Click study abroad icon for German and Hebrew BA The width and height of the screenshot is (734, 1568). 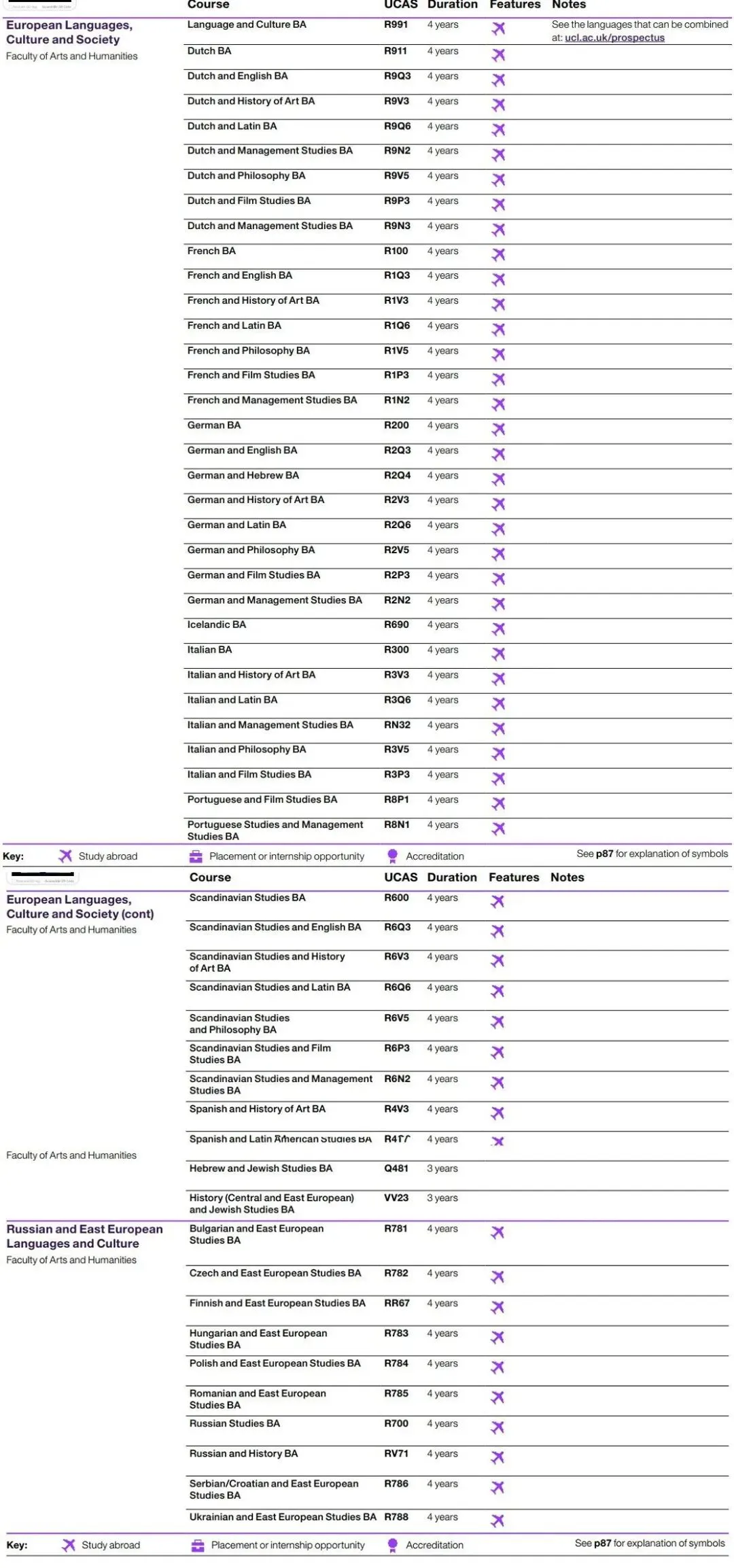tap(498, 479)
